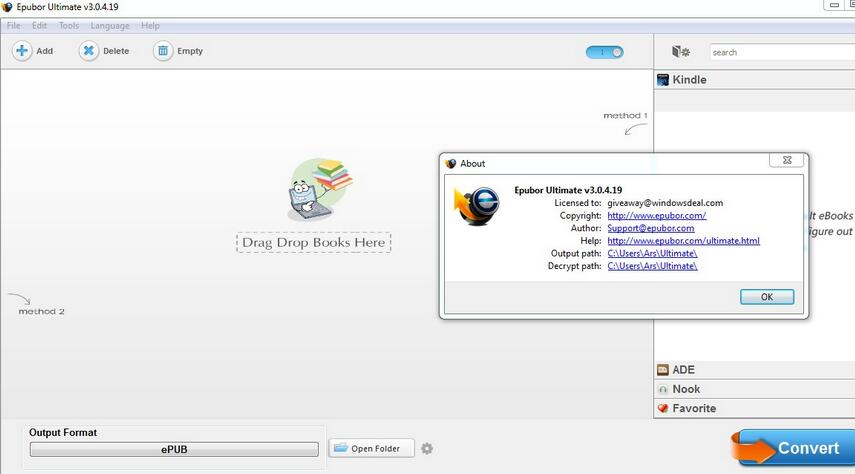This screenshot has height=474, width=855.
Task: Click the Epubor Ultimate v3.0.4.19 dialog heading
Action: point(568,190)
